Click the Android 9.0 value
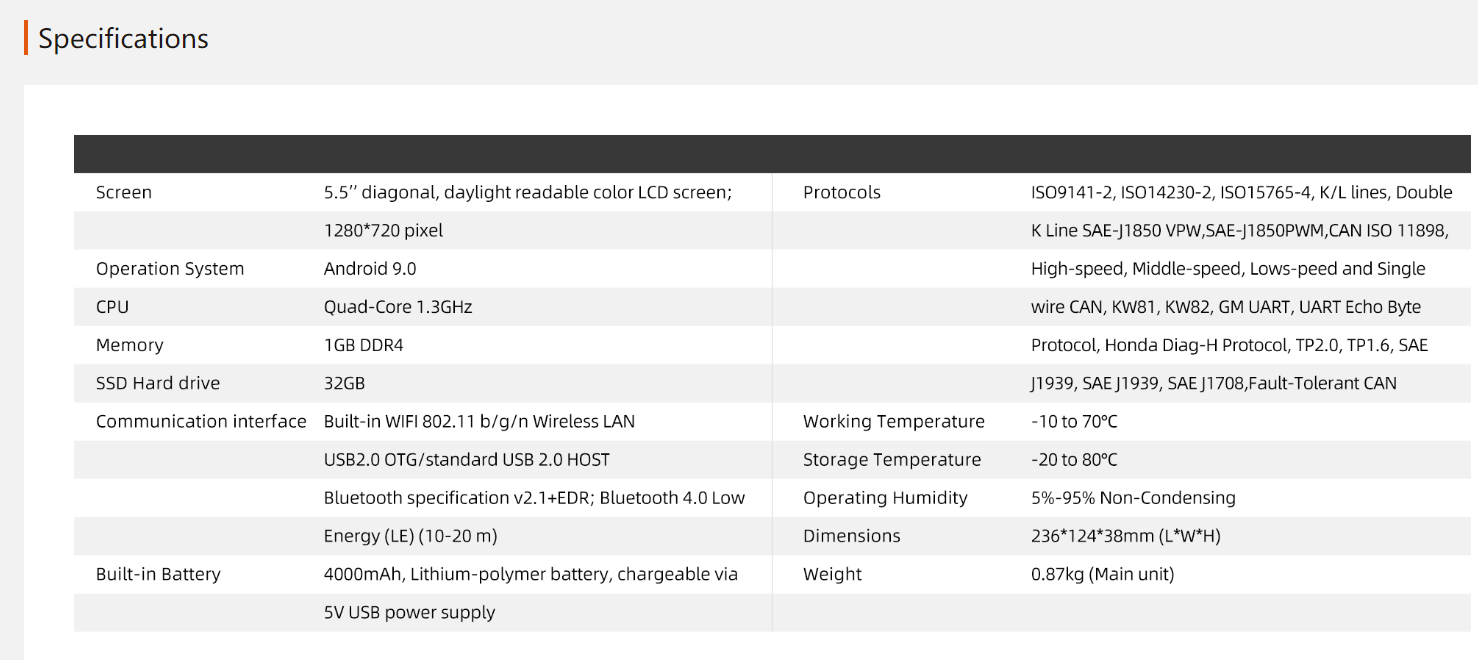 pos(370,269)
